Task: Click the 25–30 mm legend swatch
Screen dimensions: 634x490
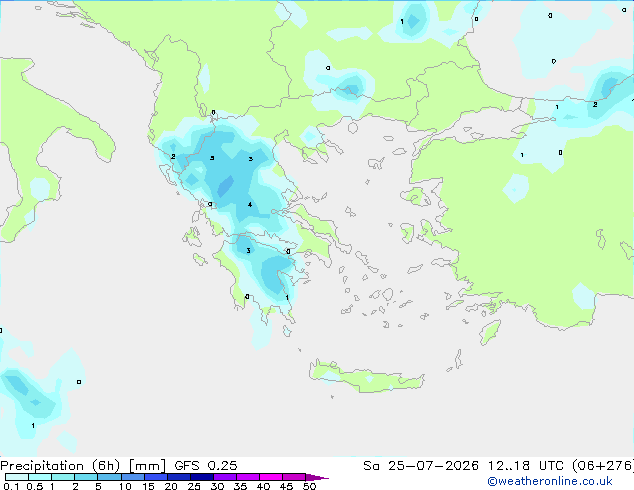Action: (x=202, y=477)
